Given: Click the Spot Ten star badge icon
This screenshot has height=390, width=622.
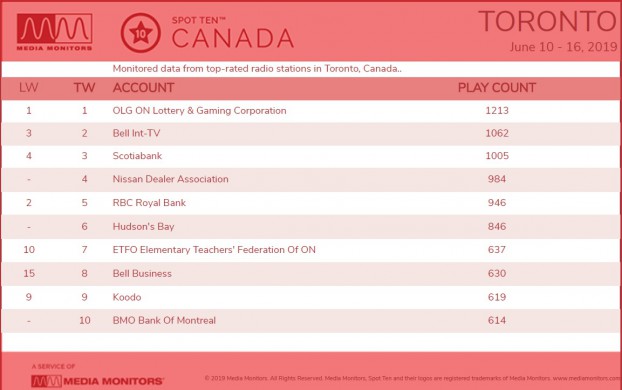Looking at the screenshot, I should [x=141, y=33].
